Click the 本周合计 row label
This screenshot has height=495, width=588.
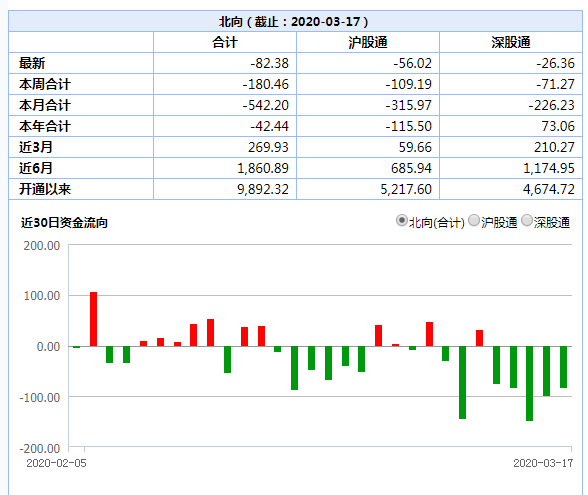point(45,84)
